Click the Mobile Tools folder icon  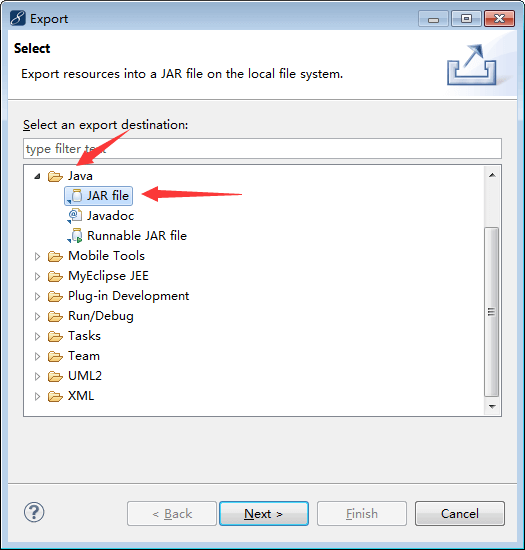[x=55, y=256]
